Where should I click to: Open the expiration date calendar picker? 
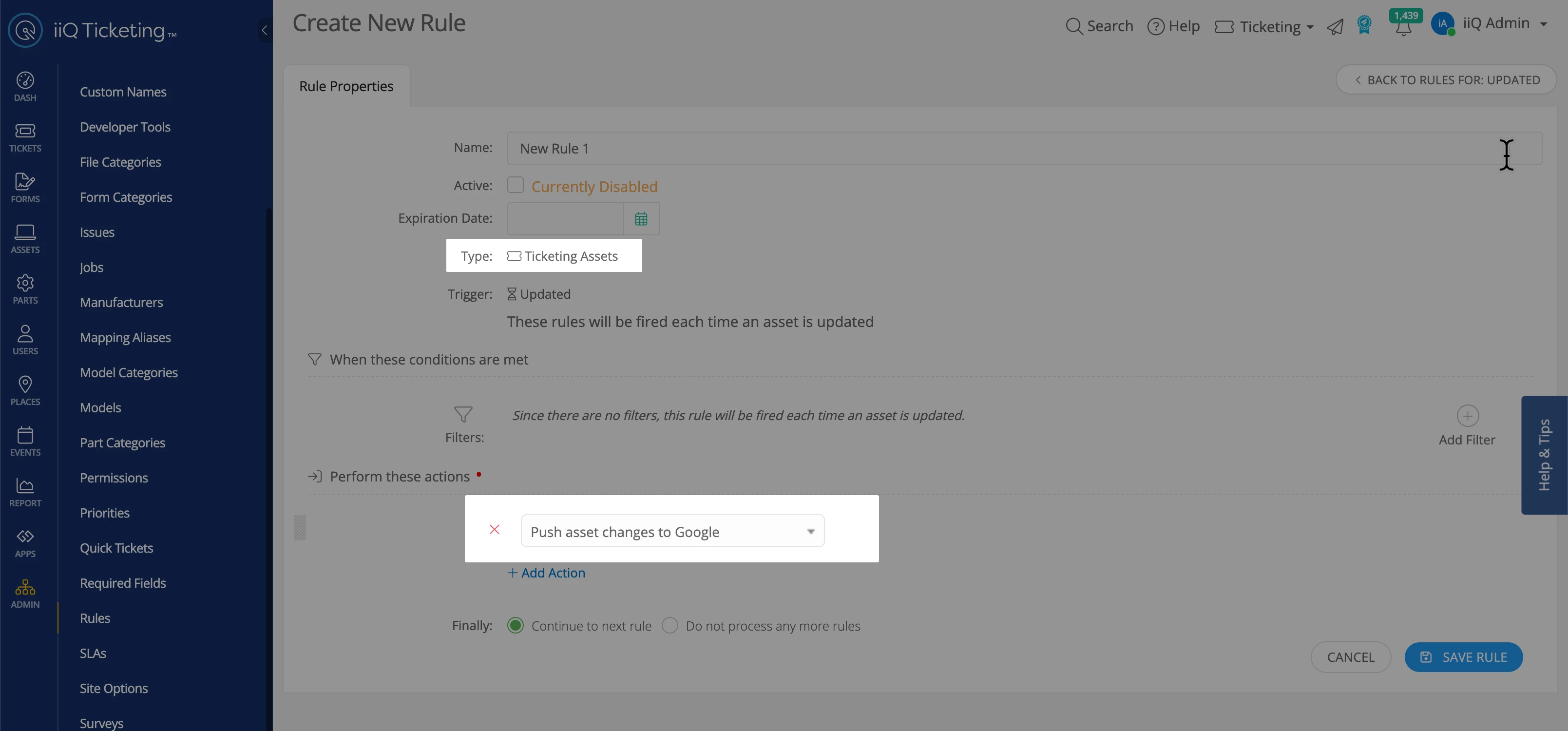point(640,219)
